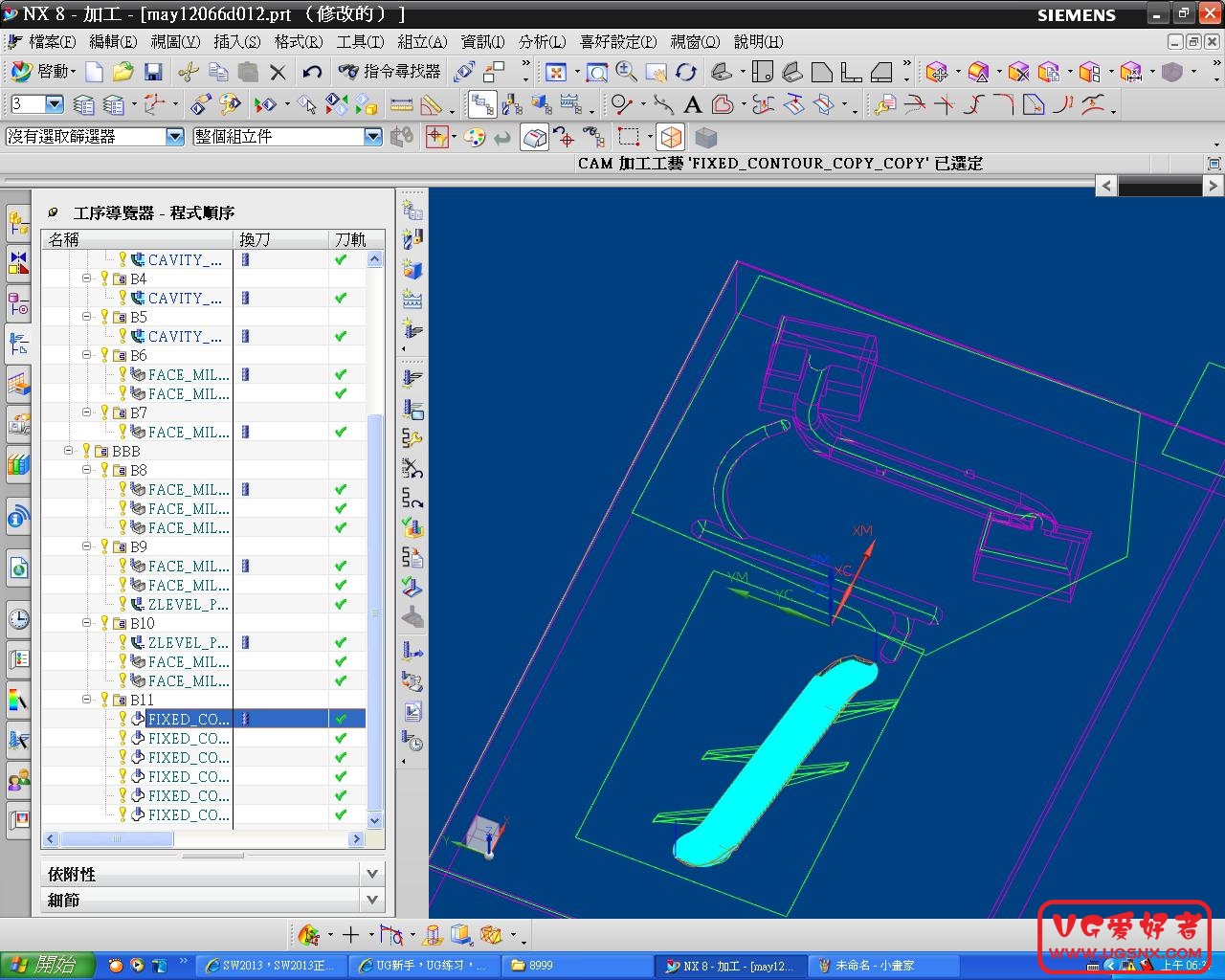Screen dimensions: 1225x980
Task: Open the 啟動 start menu button
Action: (43, 72)
